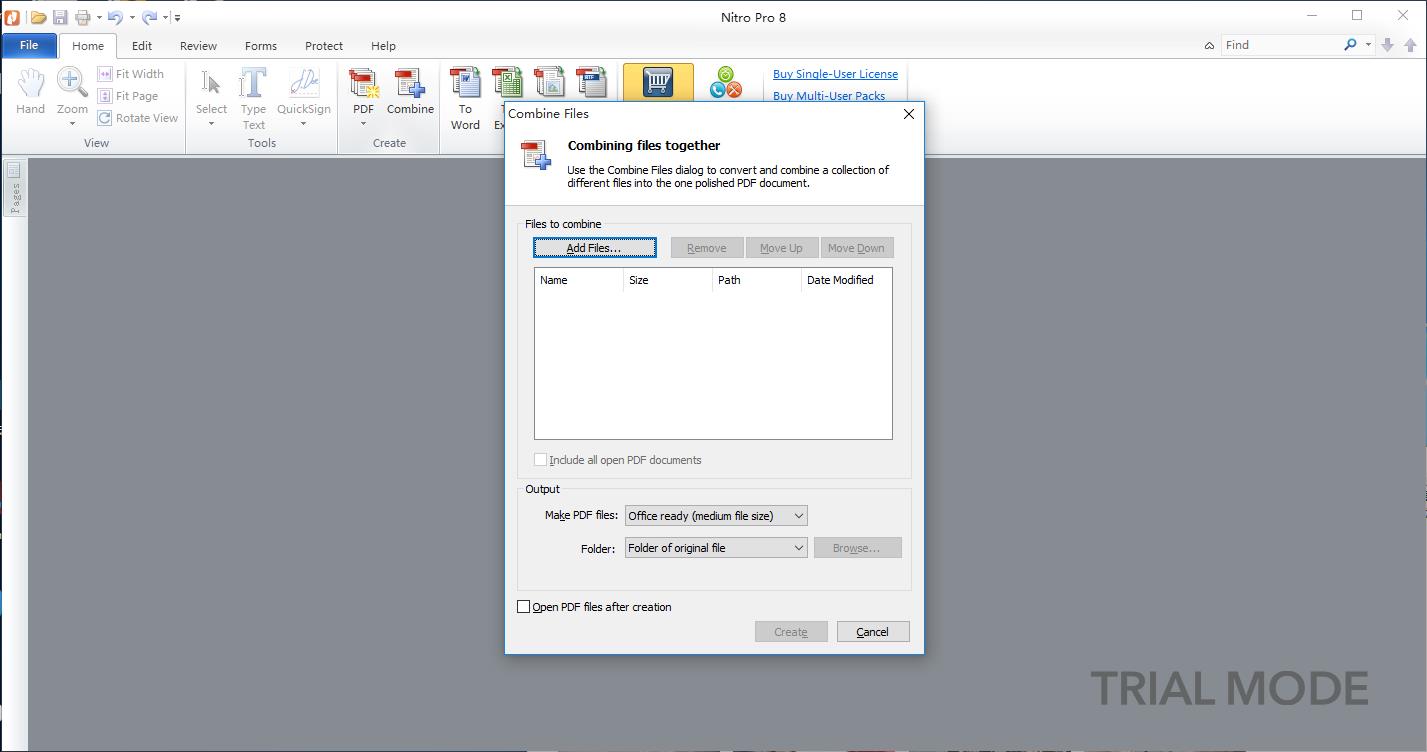Click the Redo arrow icon
1427x752 pixels.
(x=149, y=17)
